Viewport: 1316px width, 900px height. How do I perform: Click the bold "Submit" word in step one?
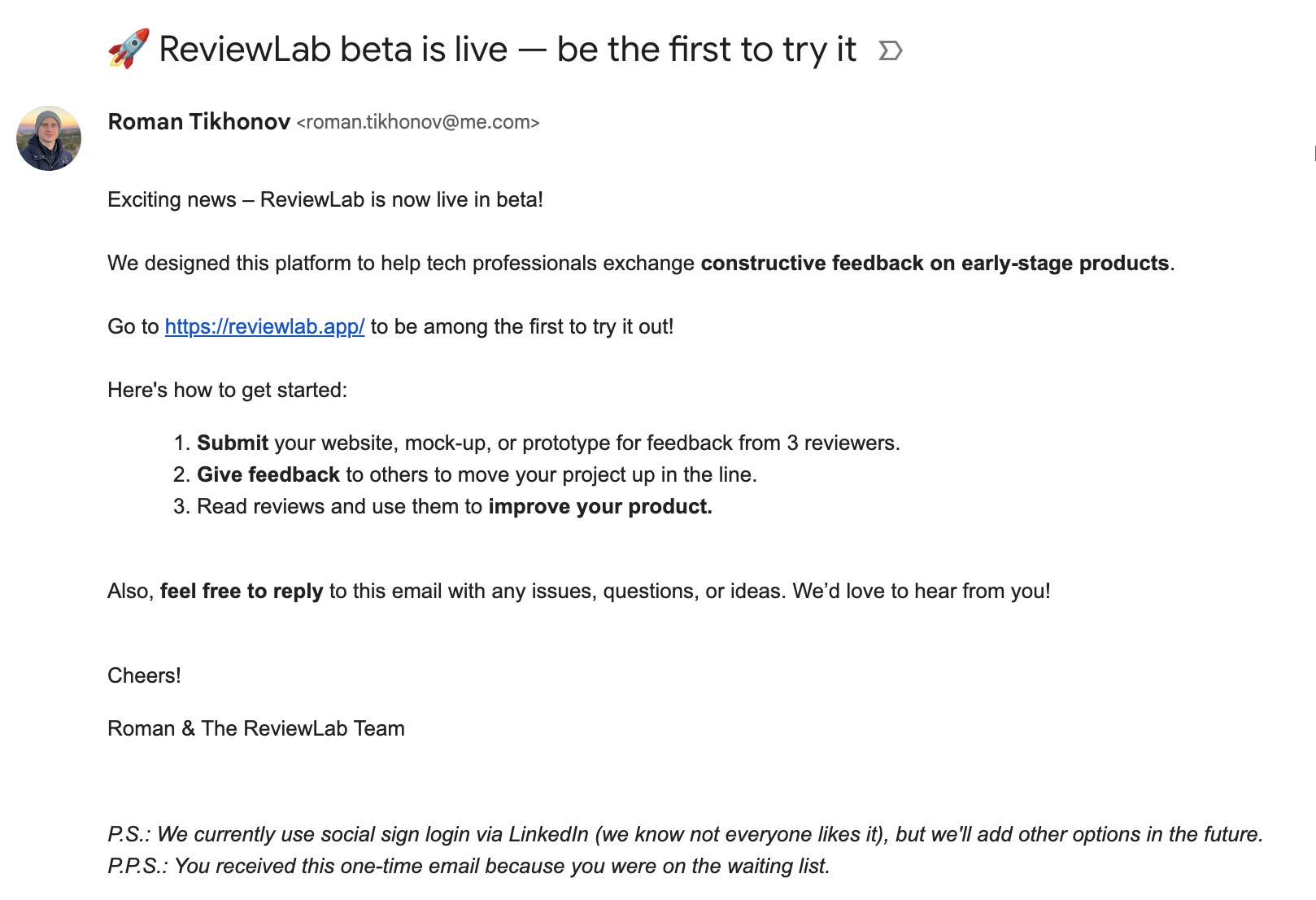pos(232,443)
